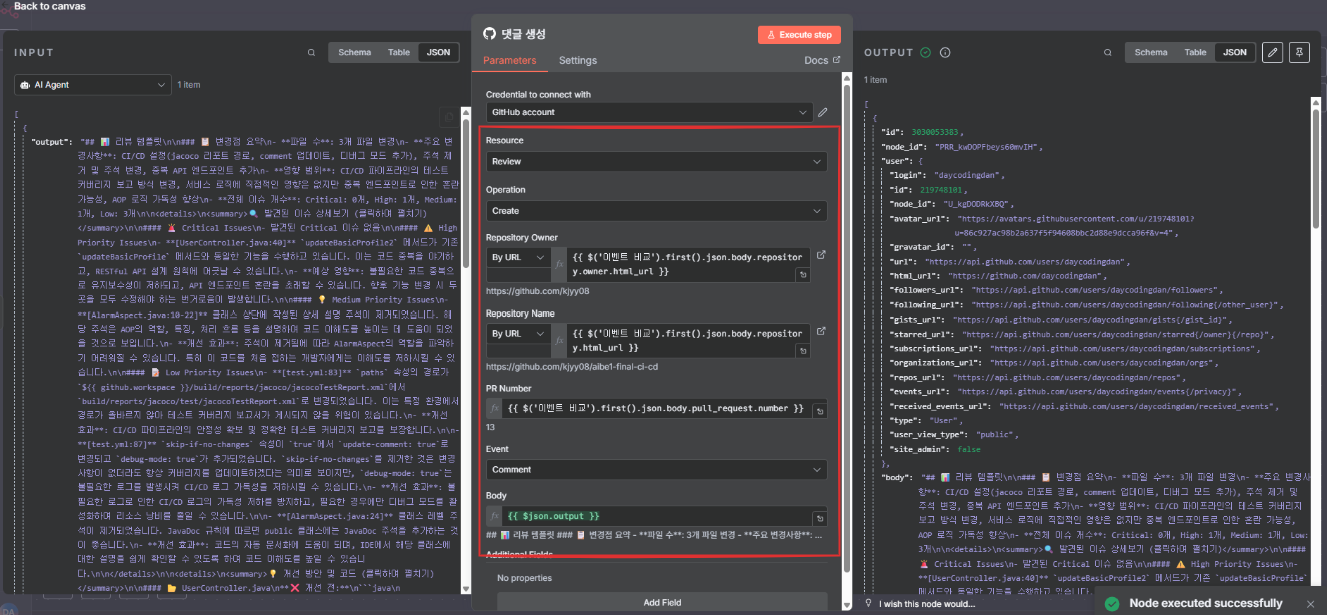This screenshot has height=615, width=1327.
Task: Open Repository Name 'By URL' mode dropdown
Action: 518,333
